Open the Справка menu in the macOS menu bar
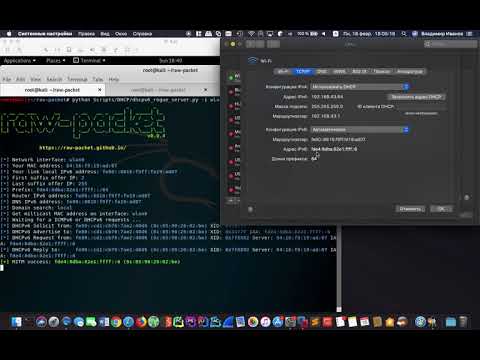The width and height of the screenshot is (480, 360). coord(142,34)
